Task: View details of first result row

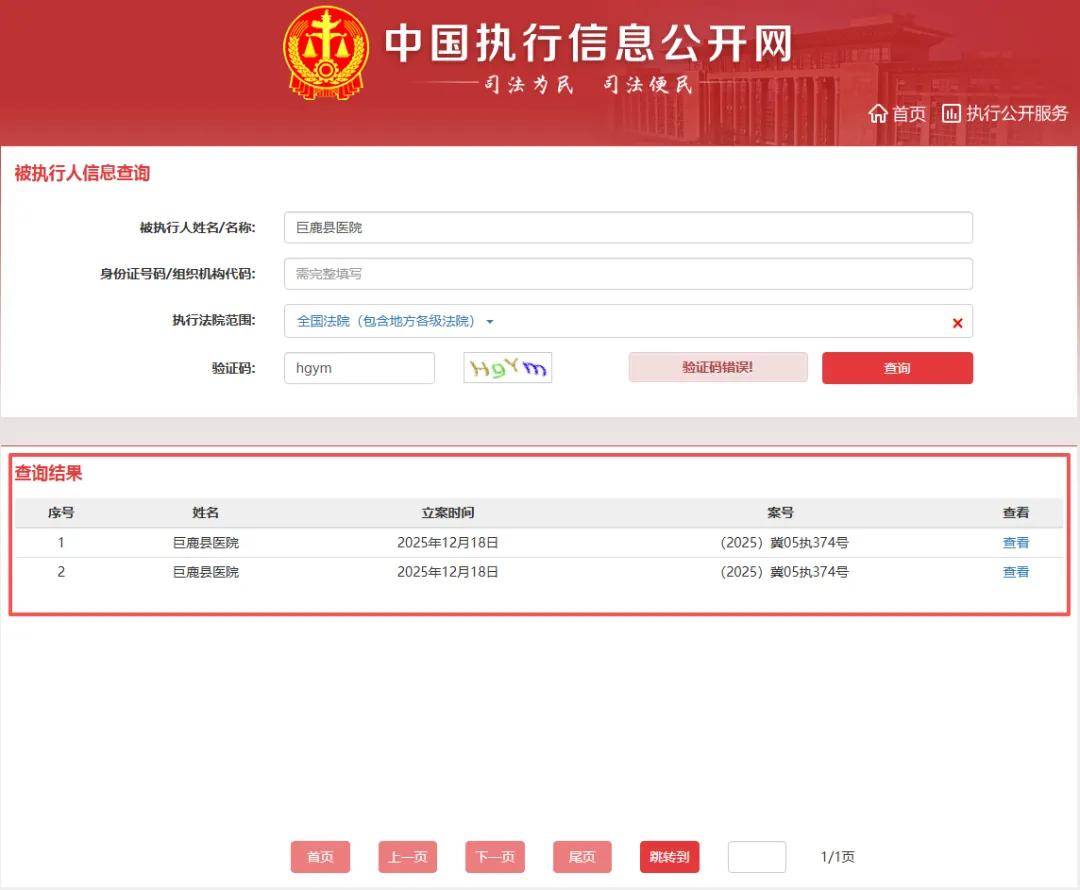Action: [x=1015, y=543]
